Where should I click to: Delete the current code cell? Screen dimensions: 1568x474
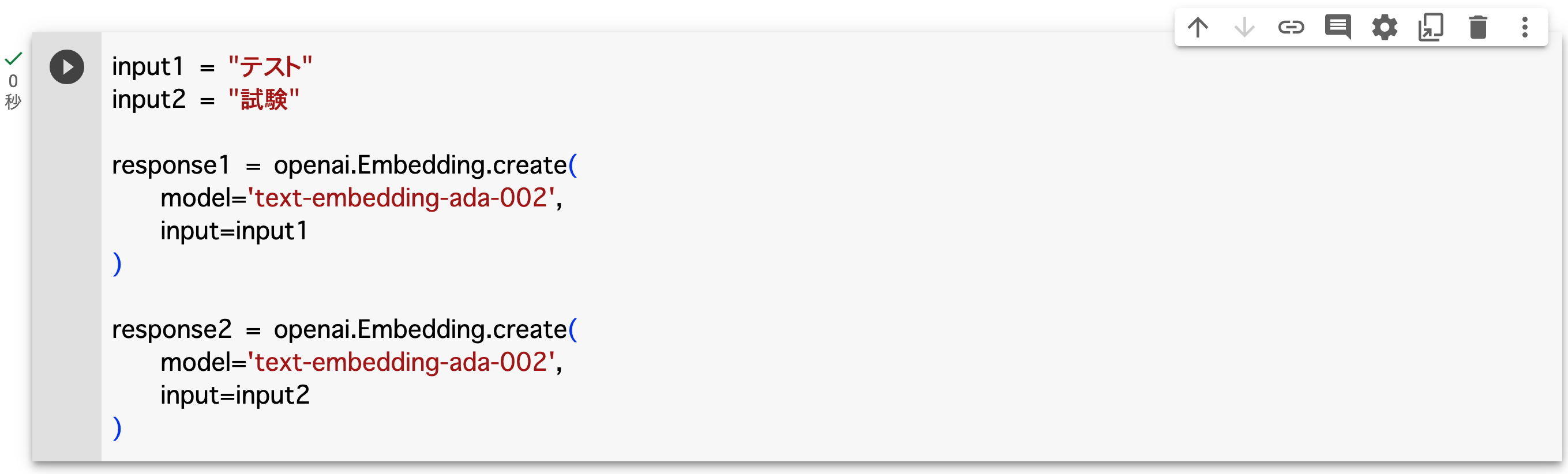tap(1478, 27)
